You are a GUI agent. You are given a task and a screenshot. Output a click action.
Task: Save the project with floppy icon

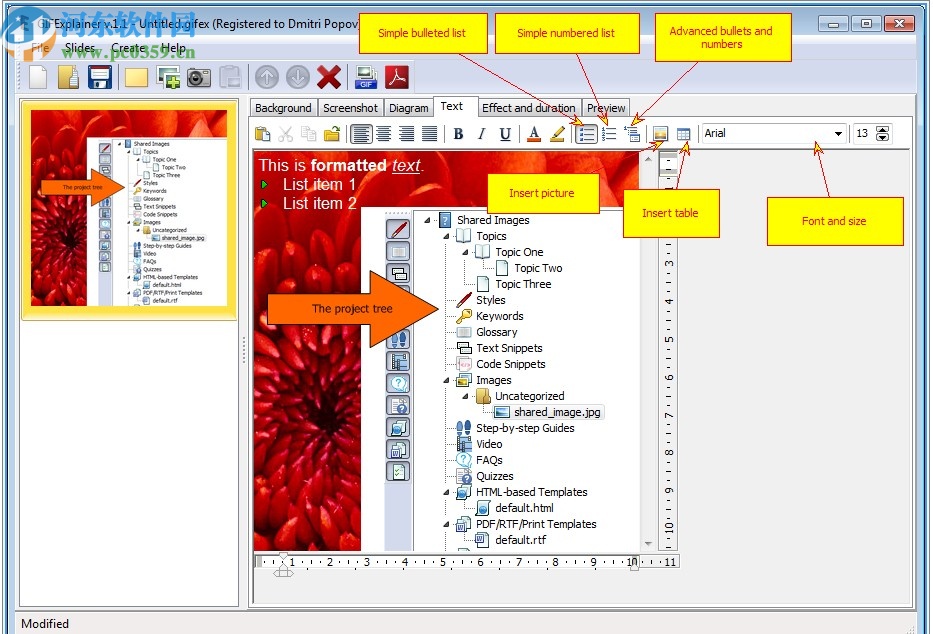pos(99,77)
